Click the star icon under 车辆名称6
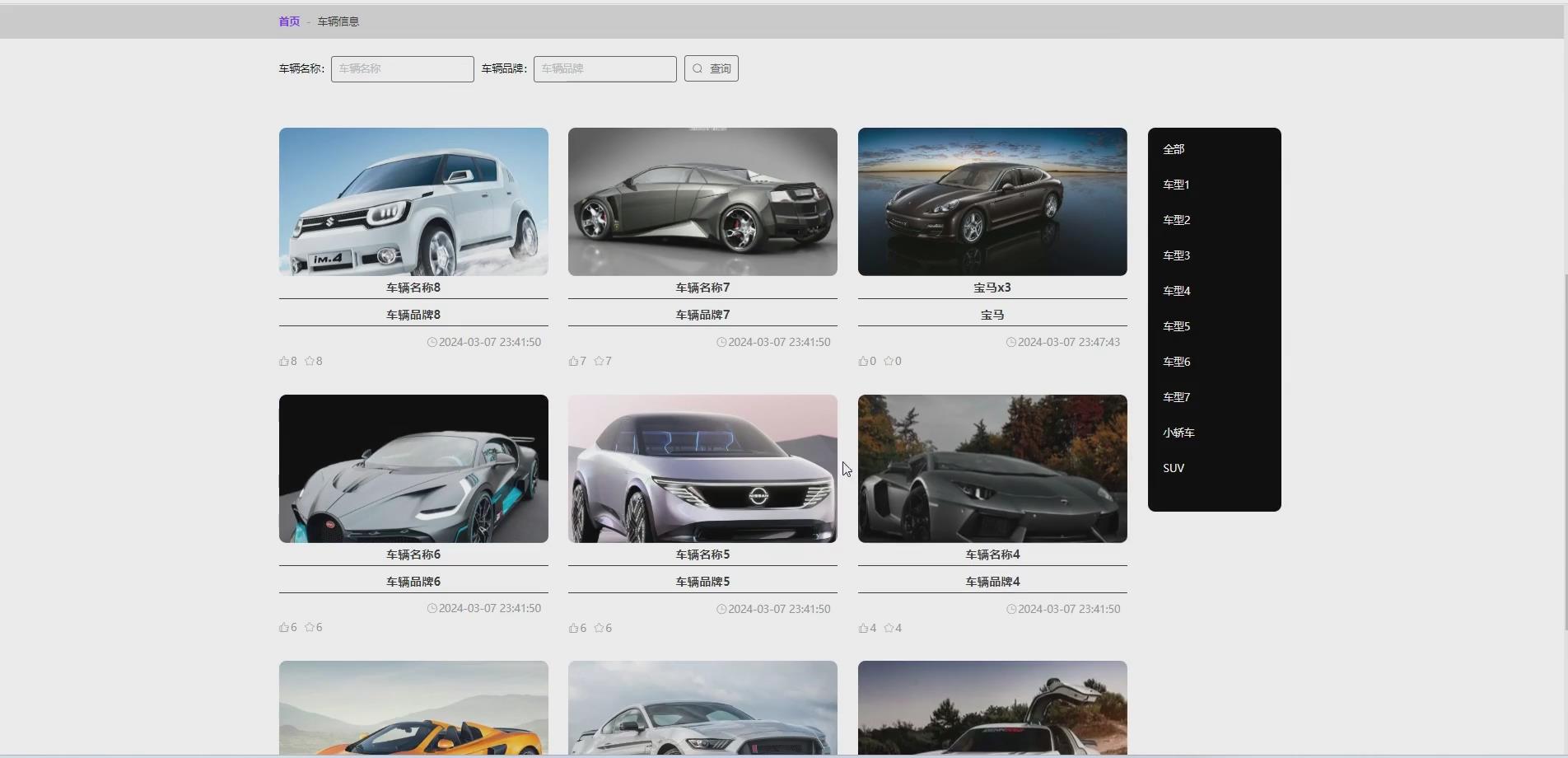The height and width of the screenshot is (758, 1568). point(310,627)
